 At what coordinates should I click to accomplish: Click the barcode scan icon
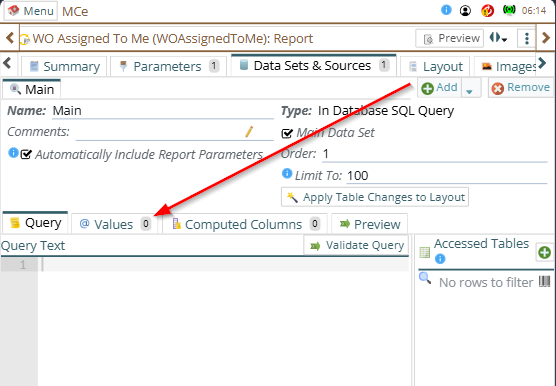pos(544,282)
